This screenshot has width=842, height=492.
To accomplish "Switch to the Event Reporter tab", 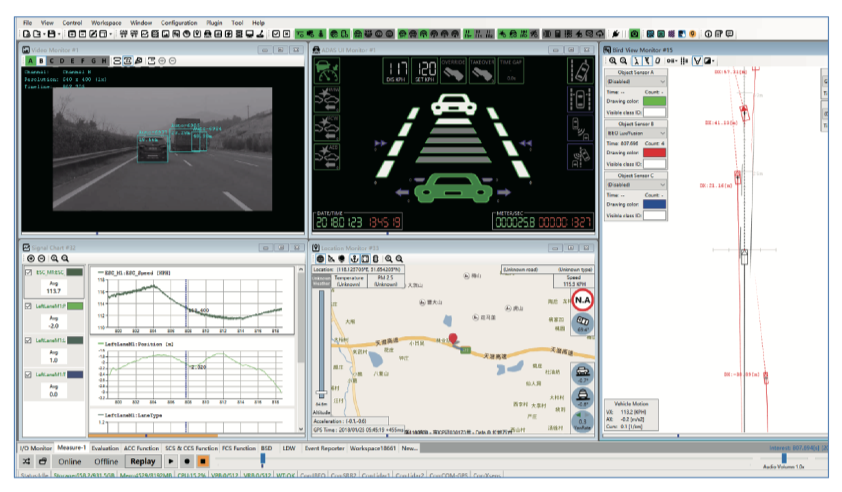I will tap(324, 448).
